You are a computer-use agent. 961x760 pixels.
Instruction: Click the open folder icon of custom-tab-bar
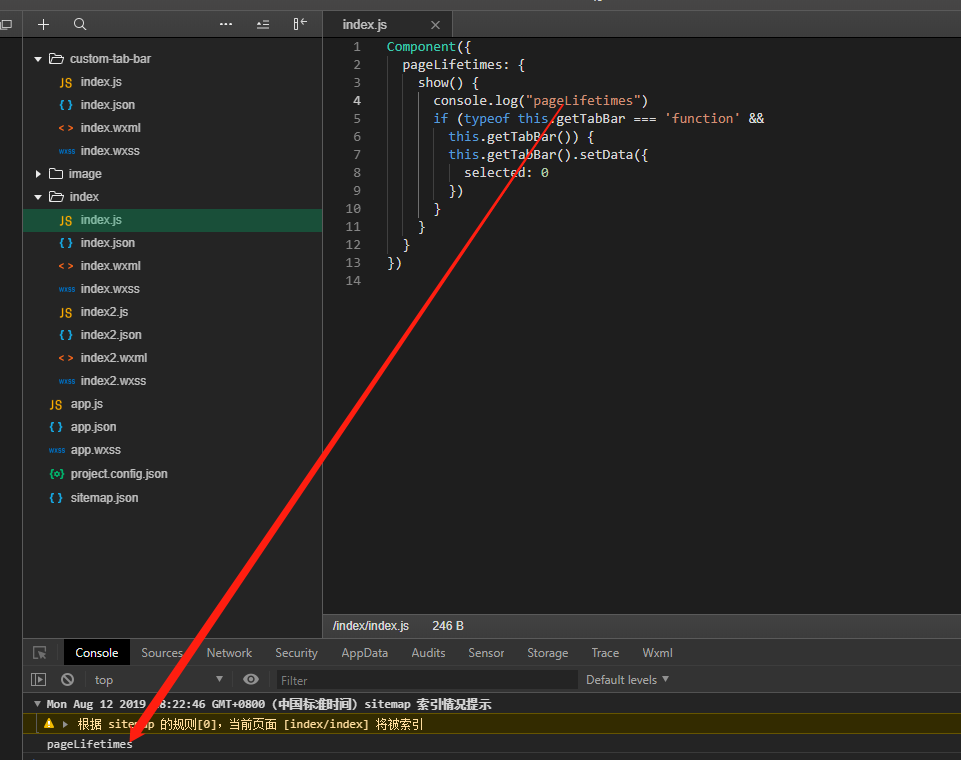(56, 59)
